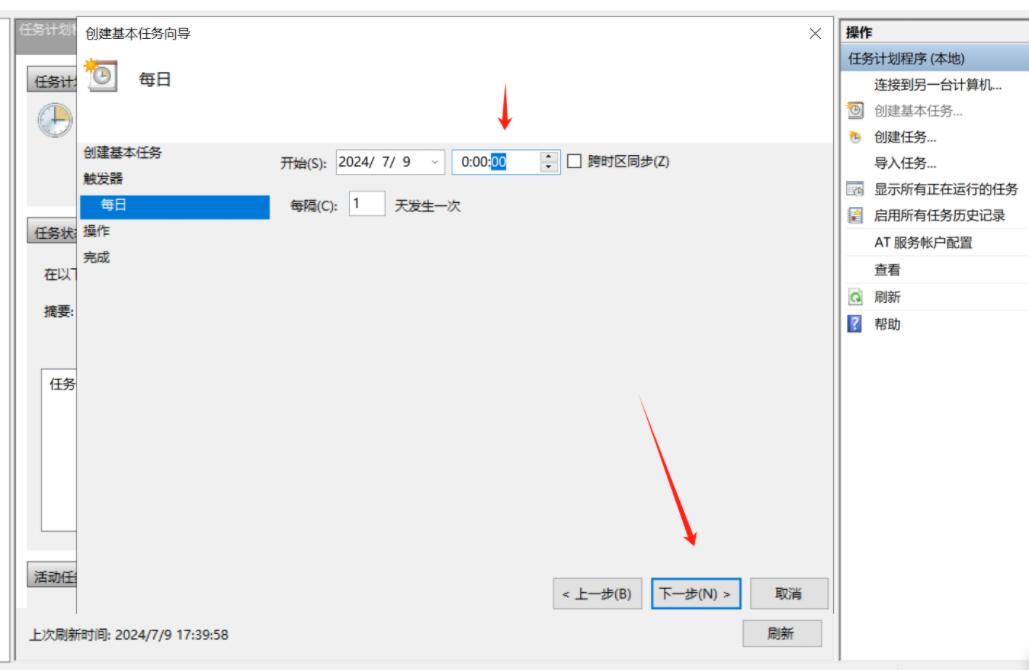Viewport: 1029px width, 670px height.
Task: Select 创建基本任务 step in wizard sidebar
Action: 121,153
